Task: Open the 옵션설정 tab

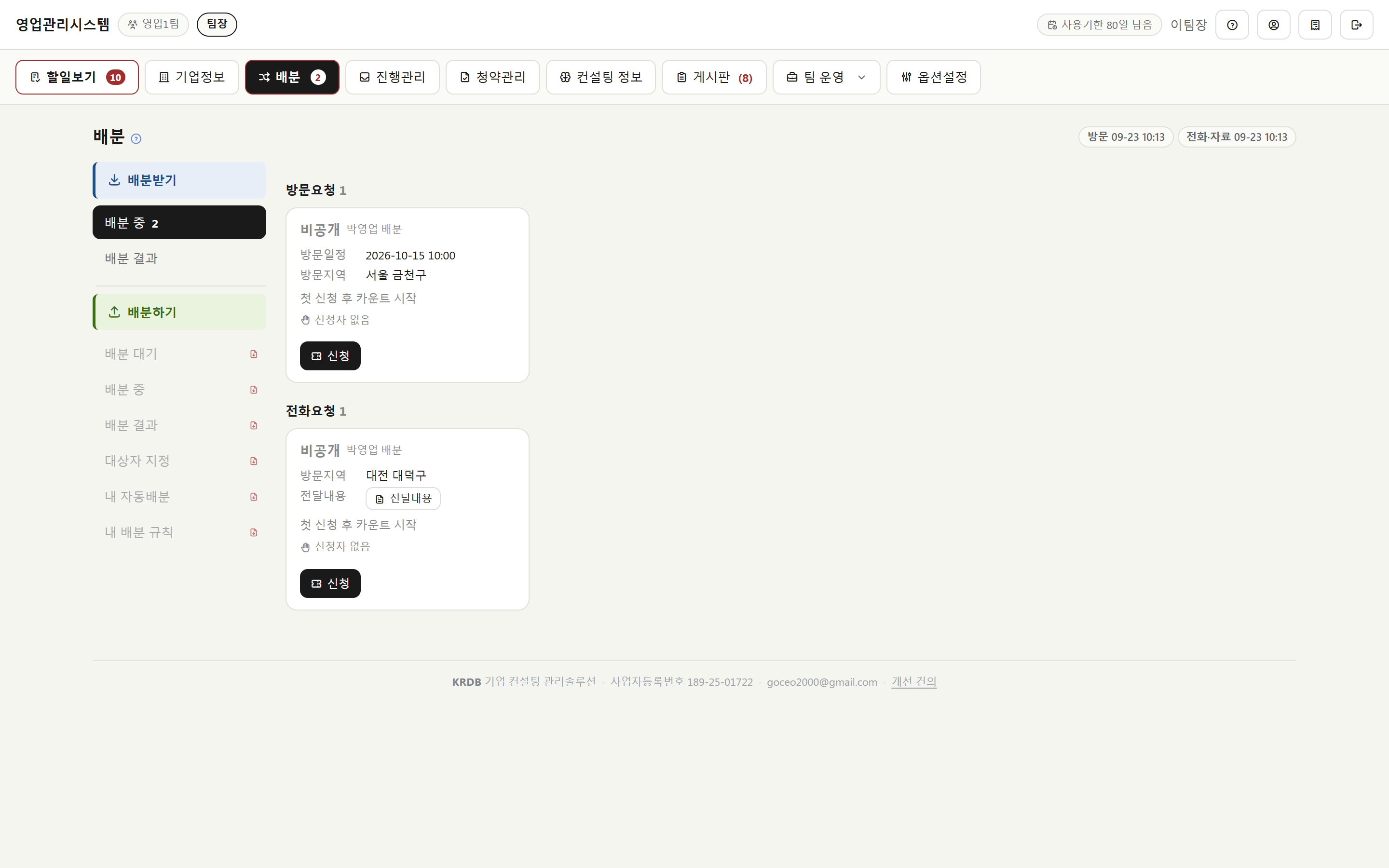Action: pos(933,77)
